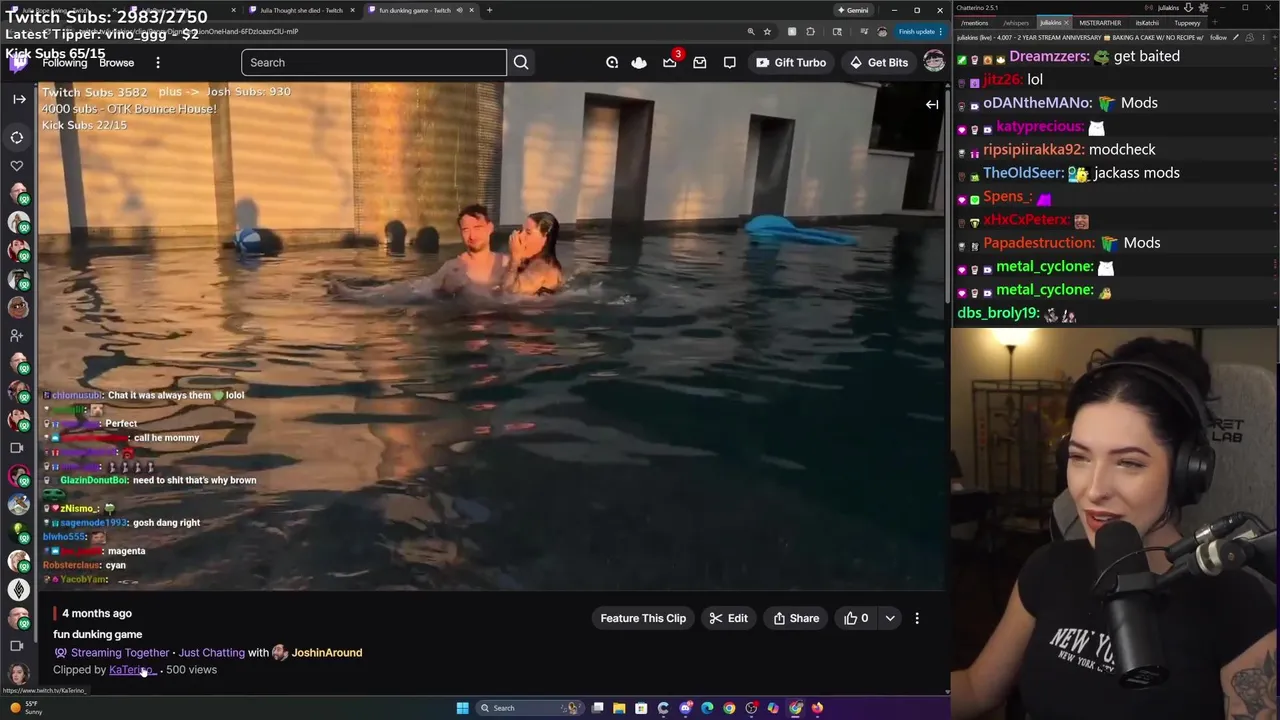Click the heart followed channels sidebar icon
The image size is (1280, 720).
(17, 166)
